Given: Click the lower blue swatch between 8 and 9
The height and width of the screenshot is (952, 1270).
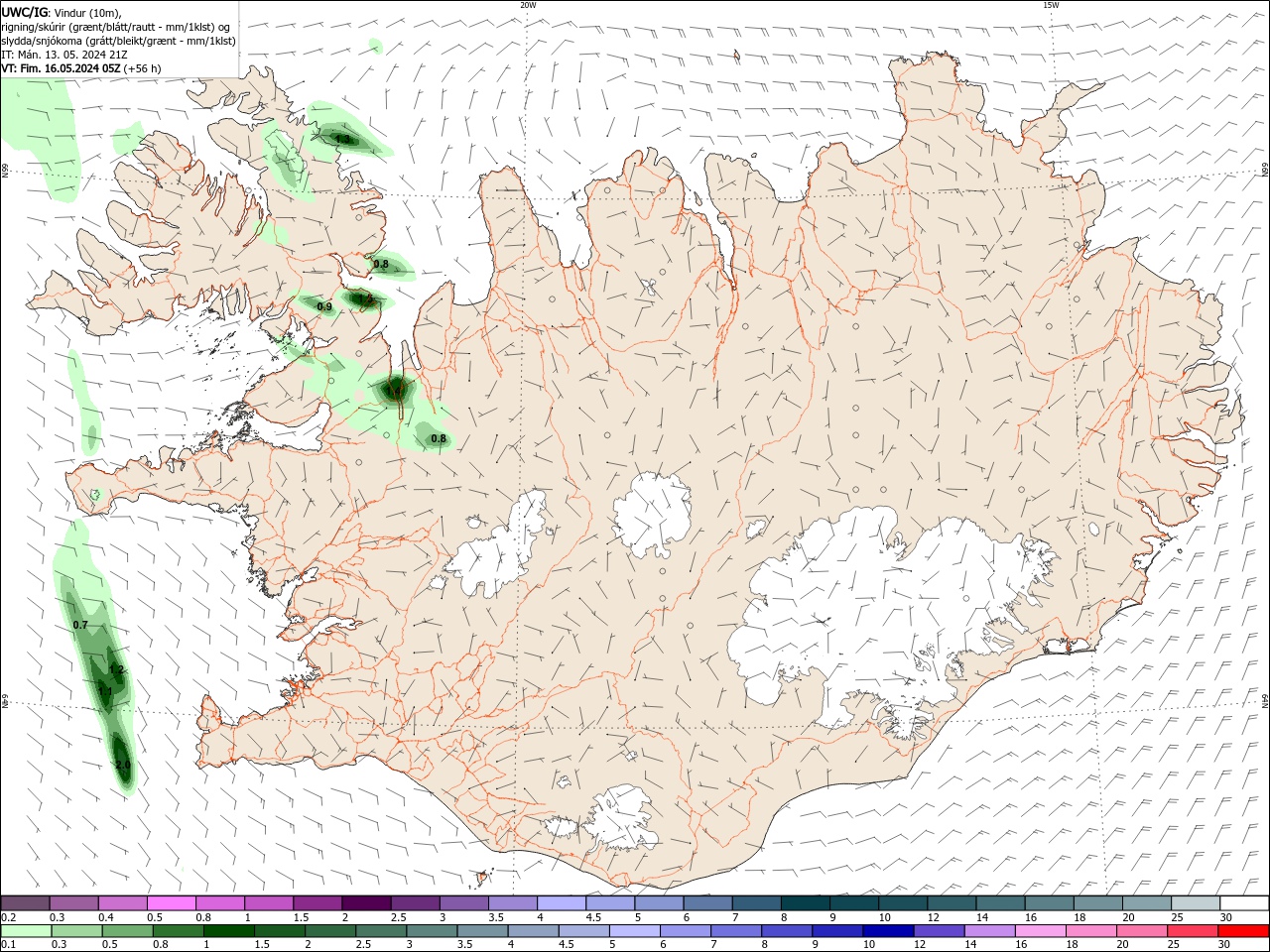Looking at the screenshot, I should [x=786, y=931].
